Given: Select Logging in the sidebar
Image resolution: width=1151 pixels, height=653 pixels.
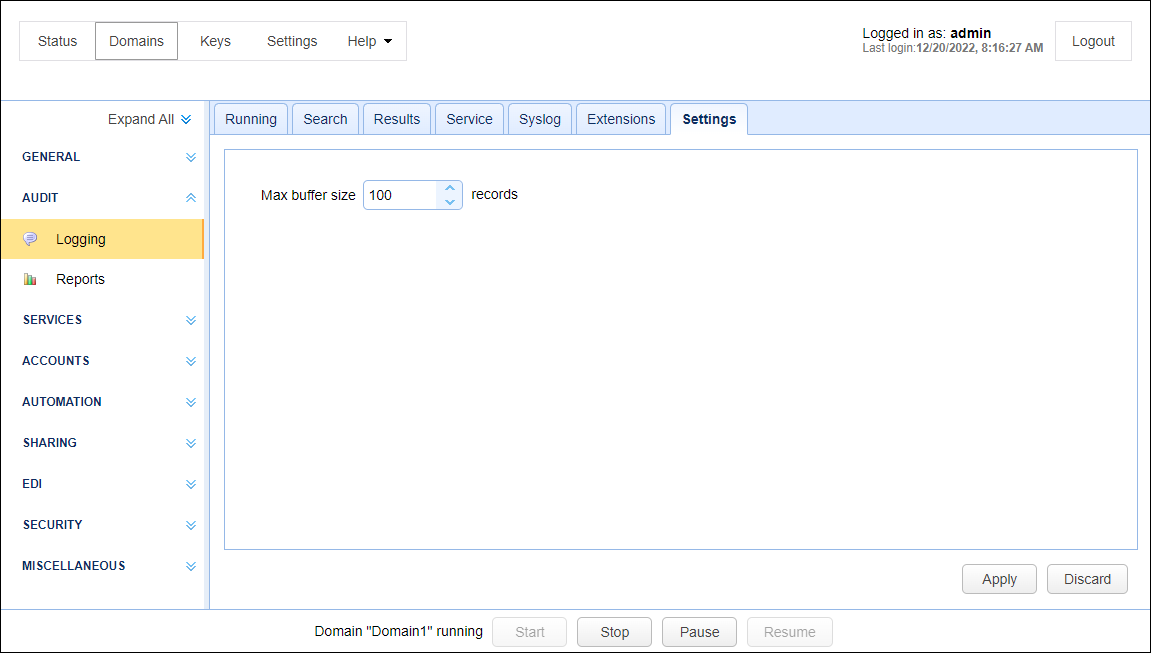Looking at the screenshot, I should point(102,239).
